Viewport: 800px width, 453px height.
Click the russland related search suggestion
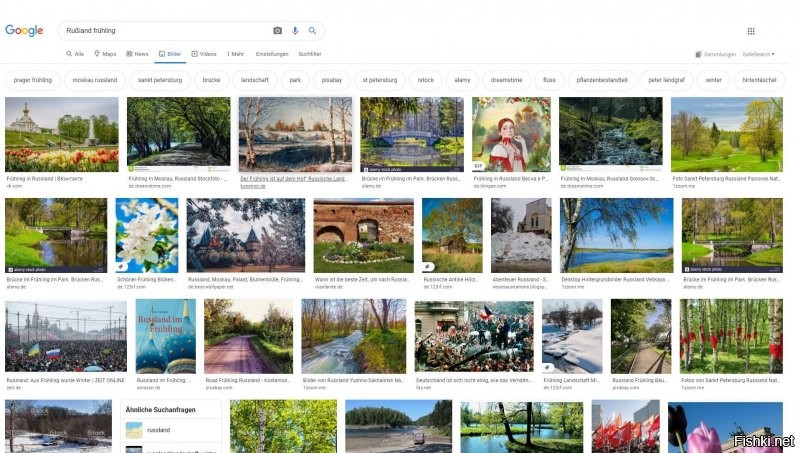[170, 430]
